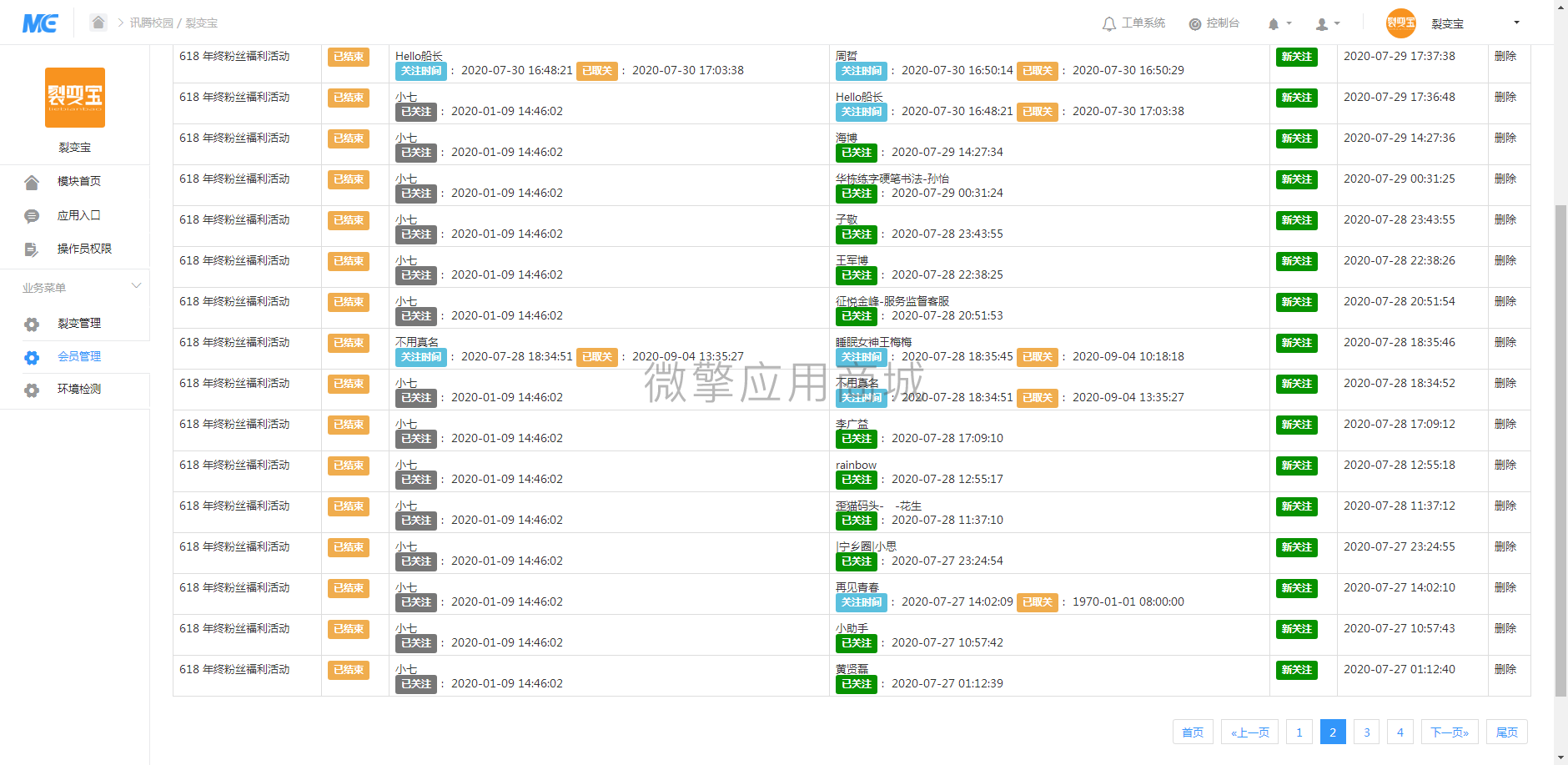
Task: Click 新关注 badge in 2020-07-28 20:51:54 row
Action: tap(1297, 302)
